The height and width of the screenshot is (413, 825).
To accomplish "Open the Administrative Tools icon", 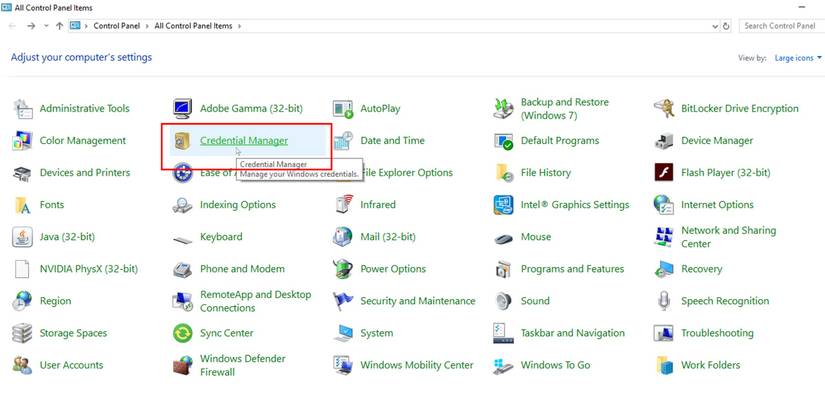I will [23, 109].
